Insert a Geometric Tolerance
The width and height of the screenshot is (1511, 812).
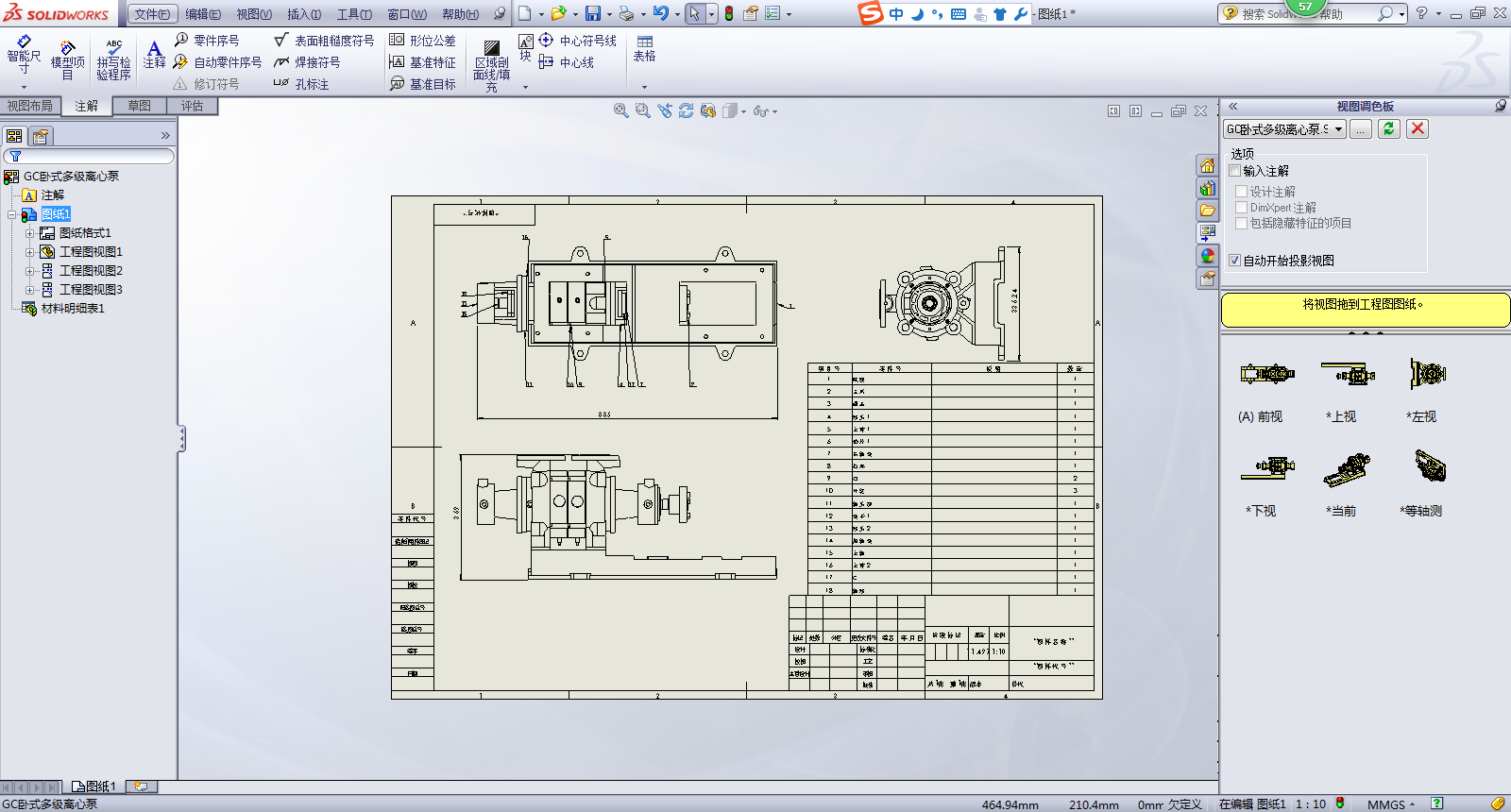click(422, 41)
